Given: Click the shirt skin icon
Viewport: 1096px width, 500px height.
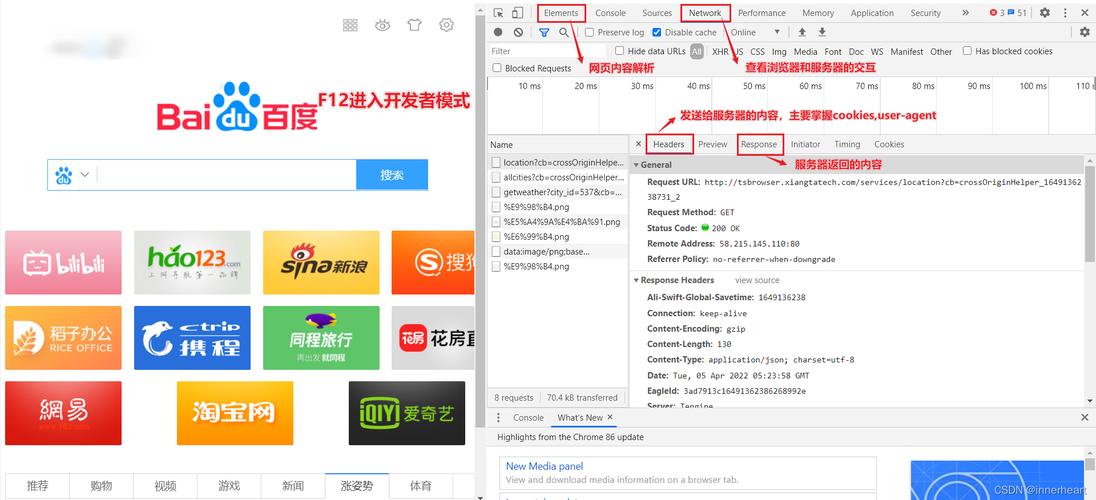Looking at the screenshot, I should [414, 25].
